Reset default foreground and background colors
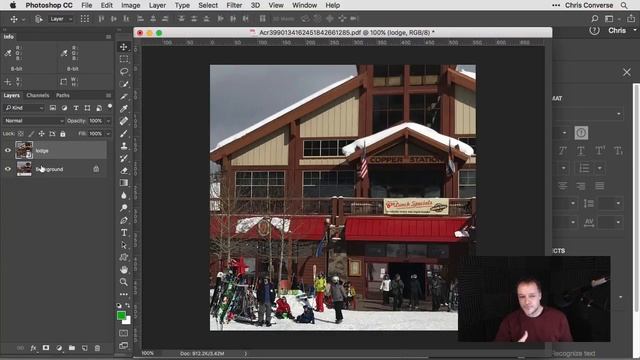640x360 pixels. [119, 305]
